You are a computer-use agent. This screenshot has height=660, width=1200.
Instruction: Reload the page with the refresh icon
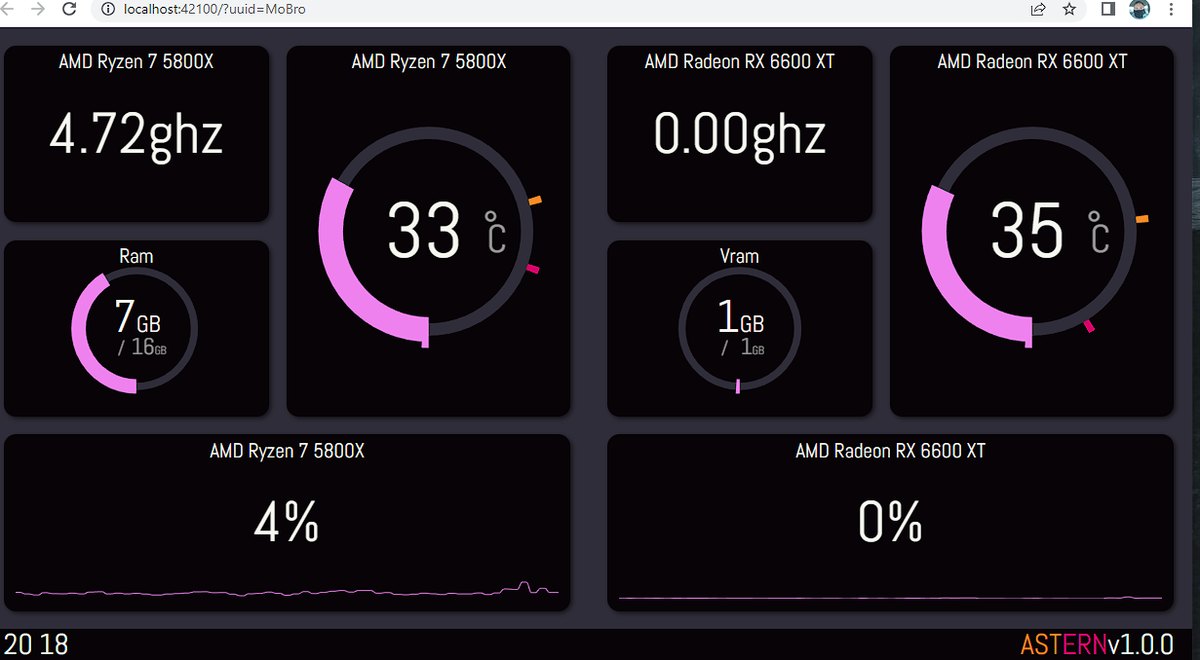[69, 9]
